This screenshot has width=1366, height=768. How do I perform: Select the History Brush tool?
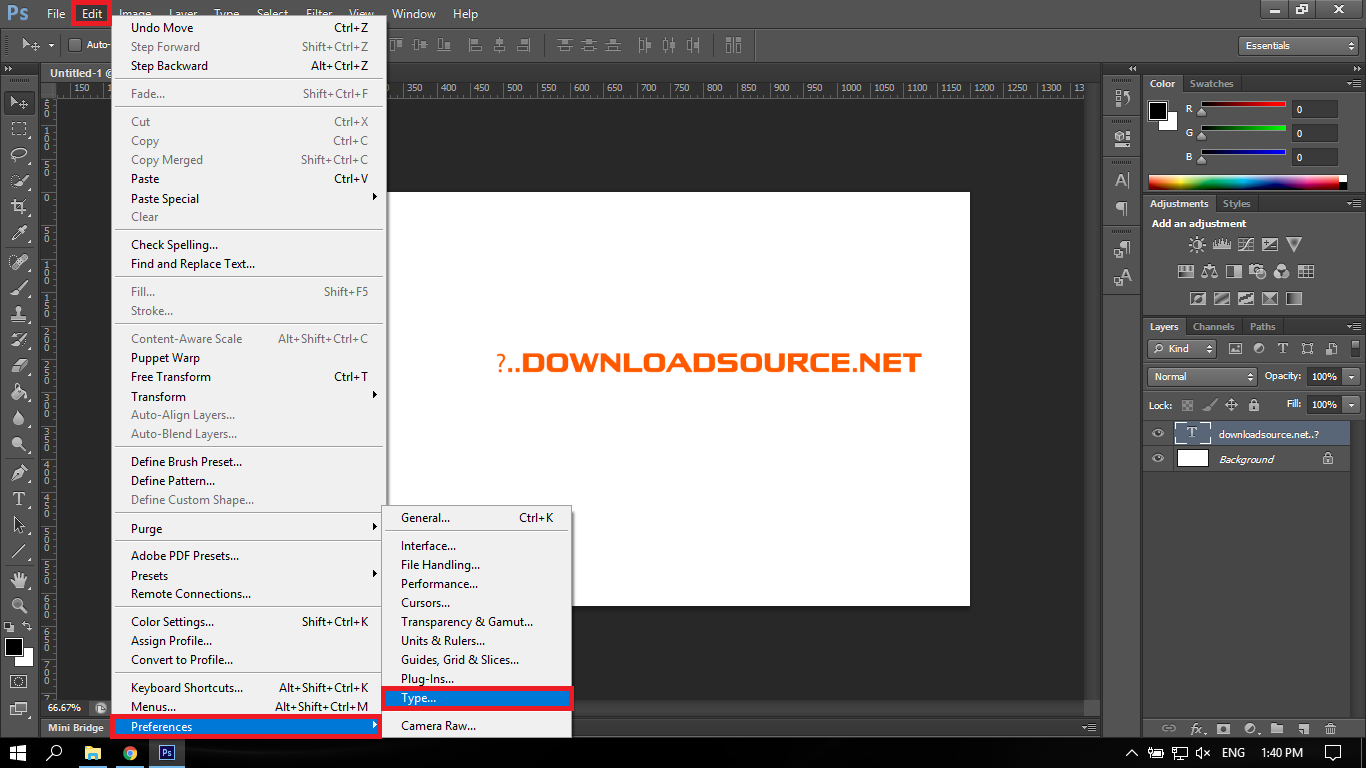pyautogui.click(x=19, y=340)
